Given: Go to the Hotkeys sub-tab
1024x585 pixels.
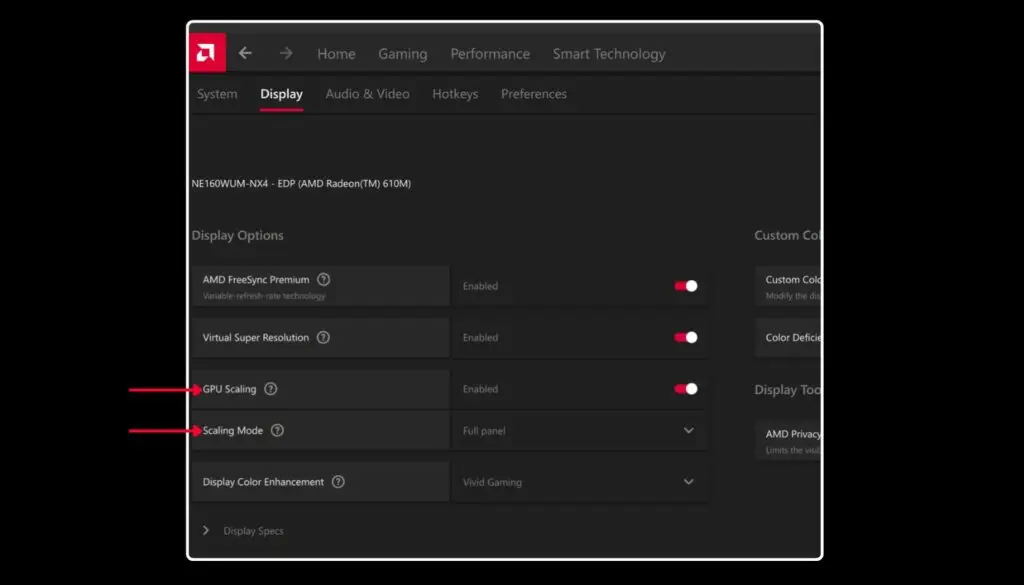Looking at the screenshot, I should (x=455, y=94).
